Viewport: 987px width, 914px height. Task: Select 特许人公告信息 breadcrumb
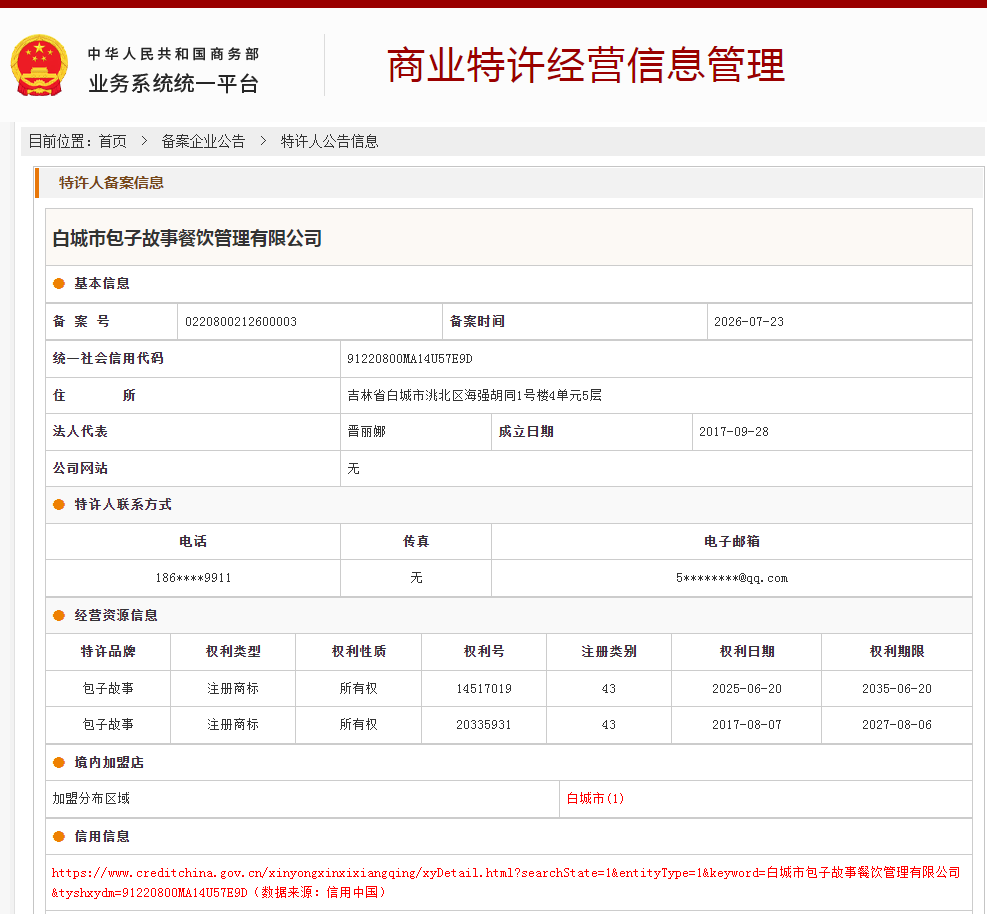point(329,141)
